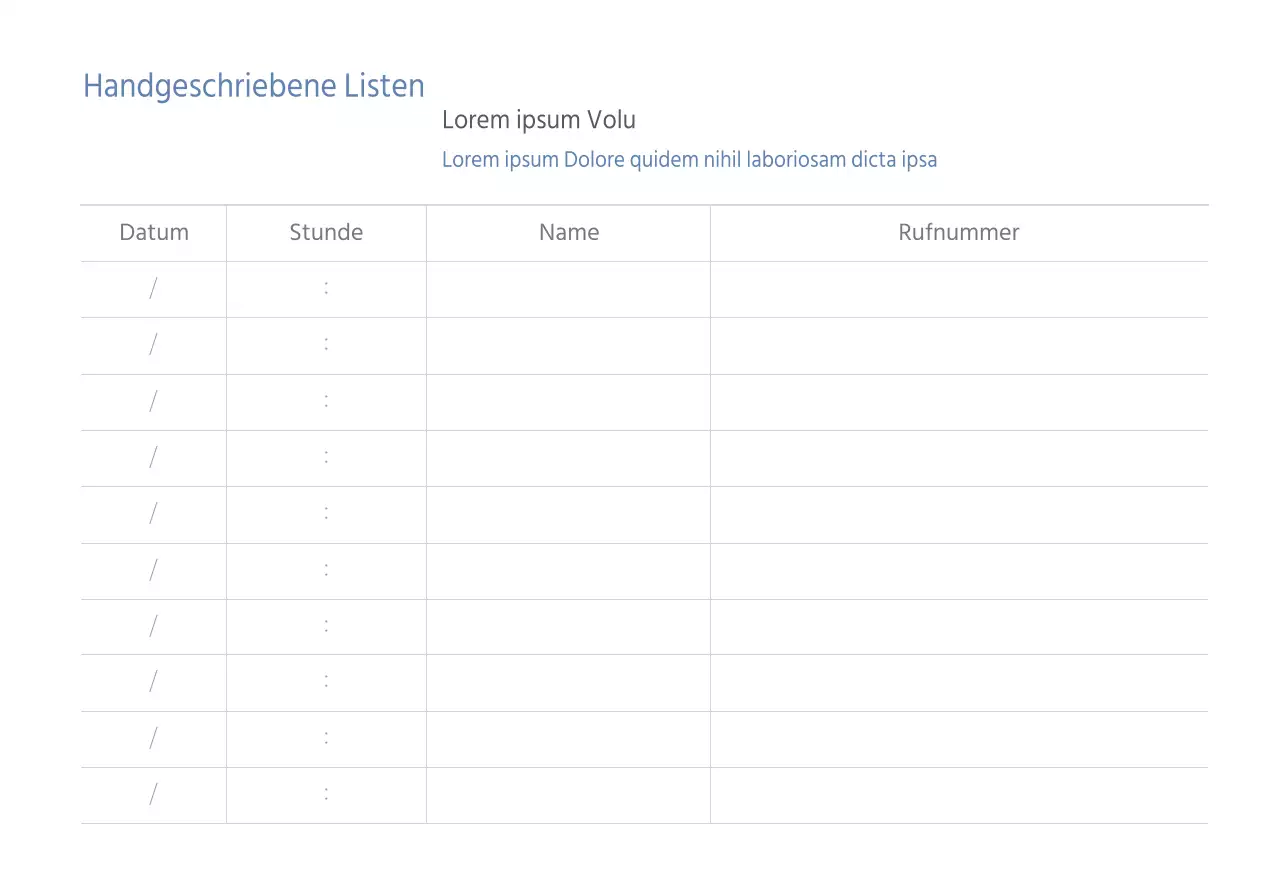The height and width of the screenshot is (886, 1280).
Task: Click the "Name" column header
Action: (x=569, y=233)
